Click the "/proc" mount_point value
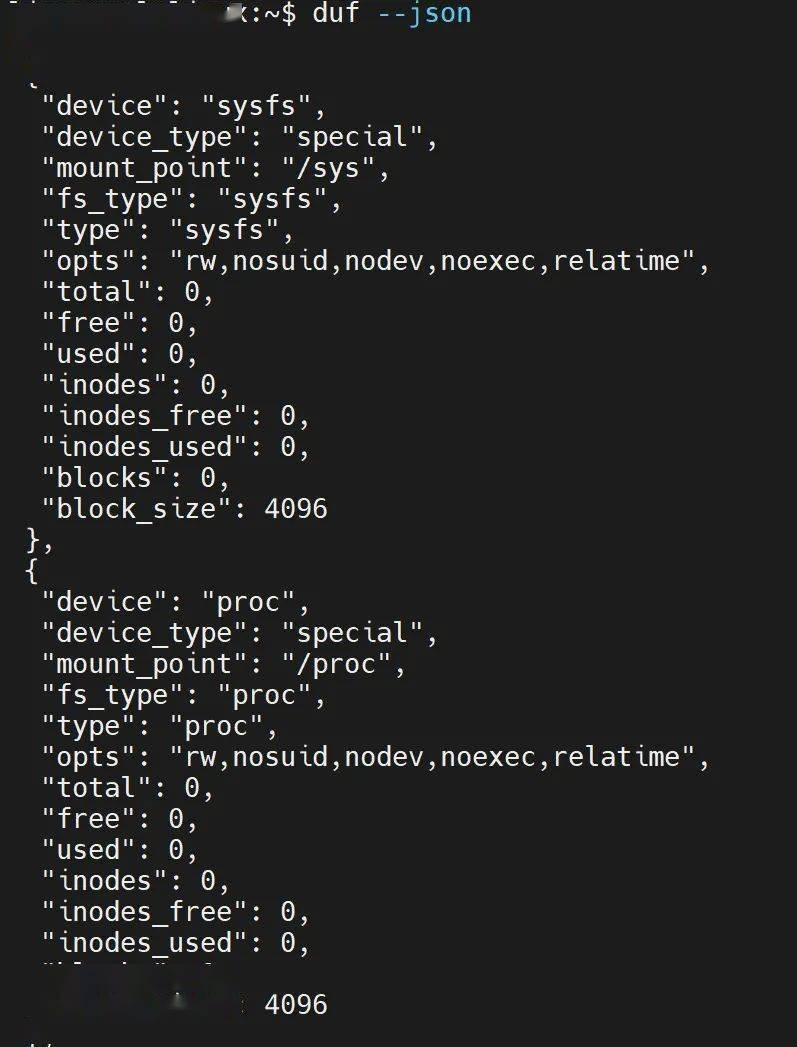 point(336,664)
